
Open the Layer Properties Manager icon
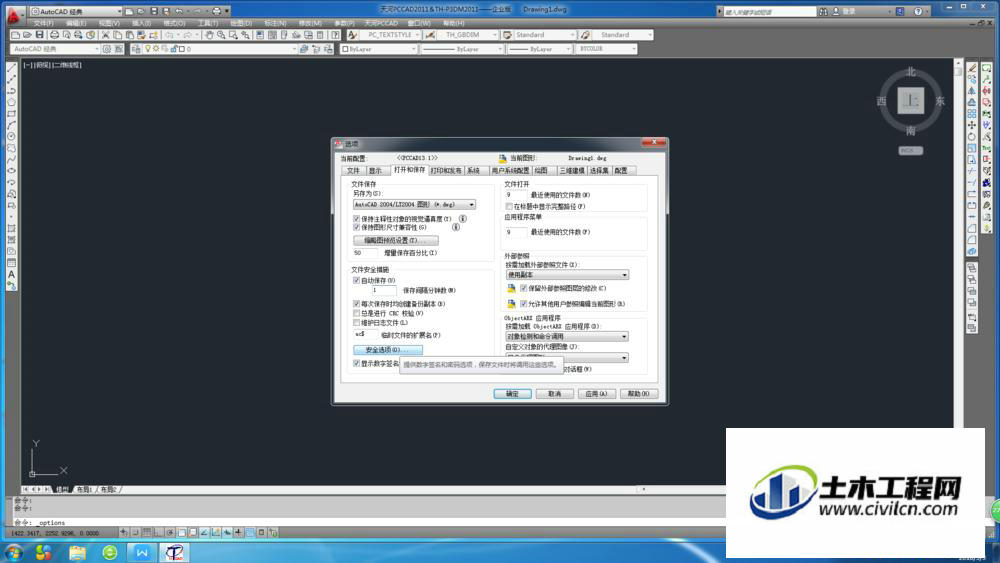(x=136, y=49)
